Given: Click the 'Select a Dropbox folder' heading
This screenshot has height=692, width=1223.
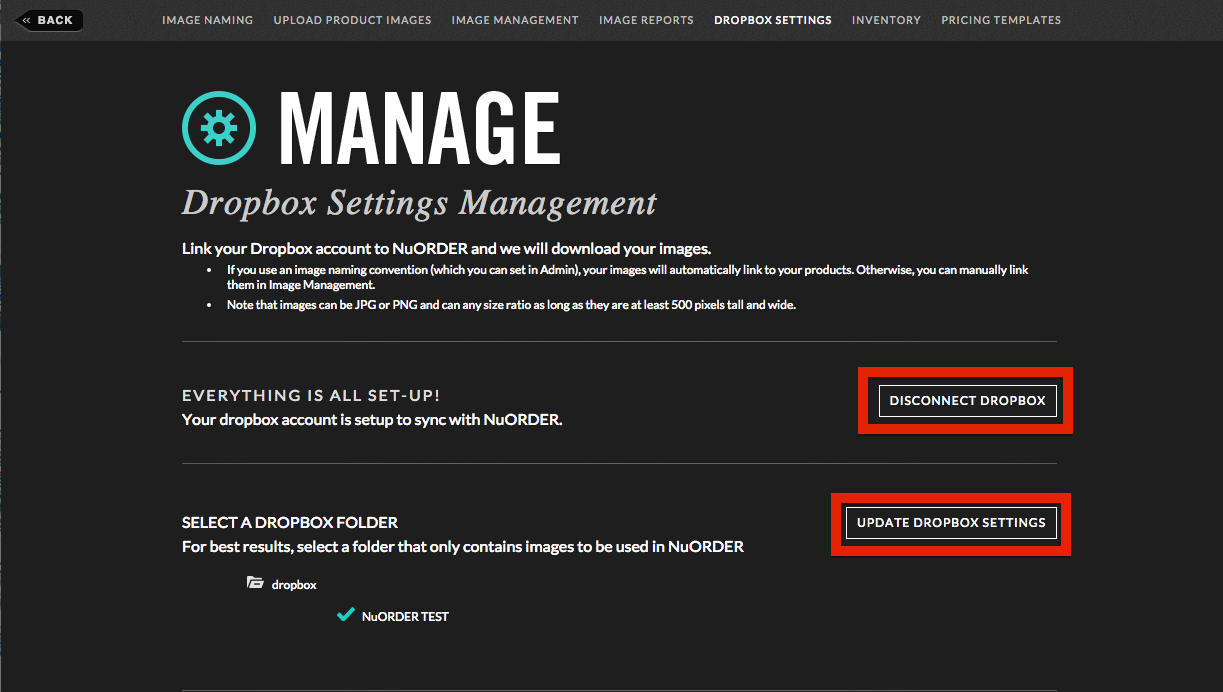Looking at the screenshot, I should coord(290,522).
